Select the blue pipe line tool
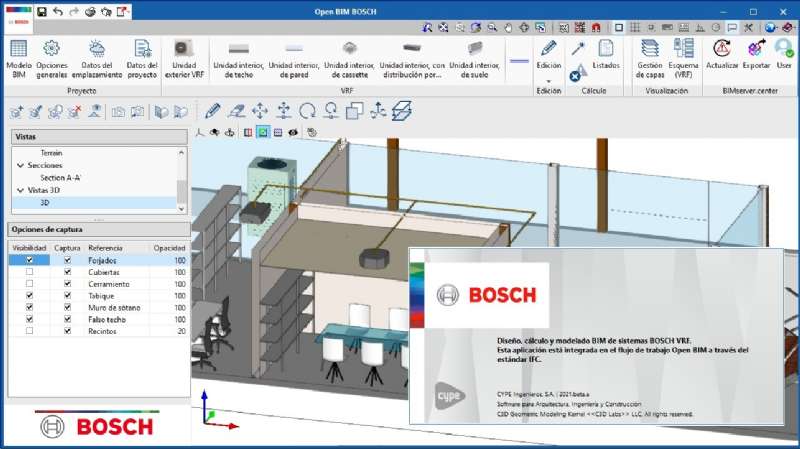800x449 pixels. [x=519, y=61]
